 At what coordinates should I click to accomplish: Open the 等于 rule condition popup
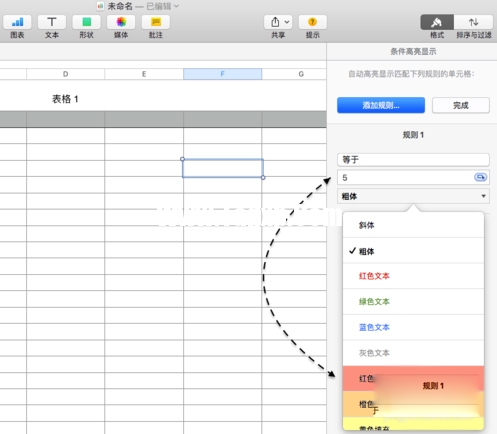pyautogui.click(x=413, y=160)
